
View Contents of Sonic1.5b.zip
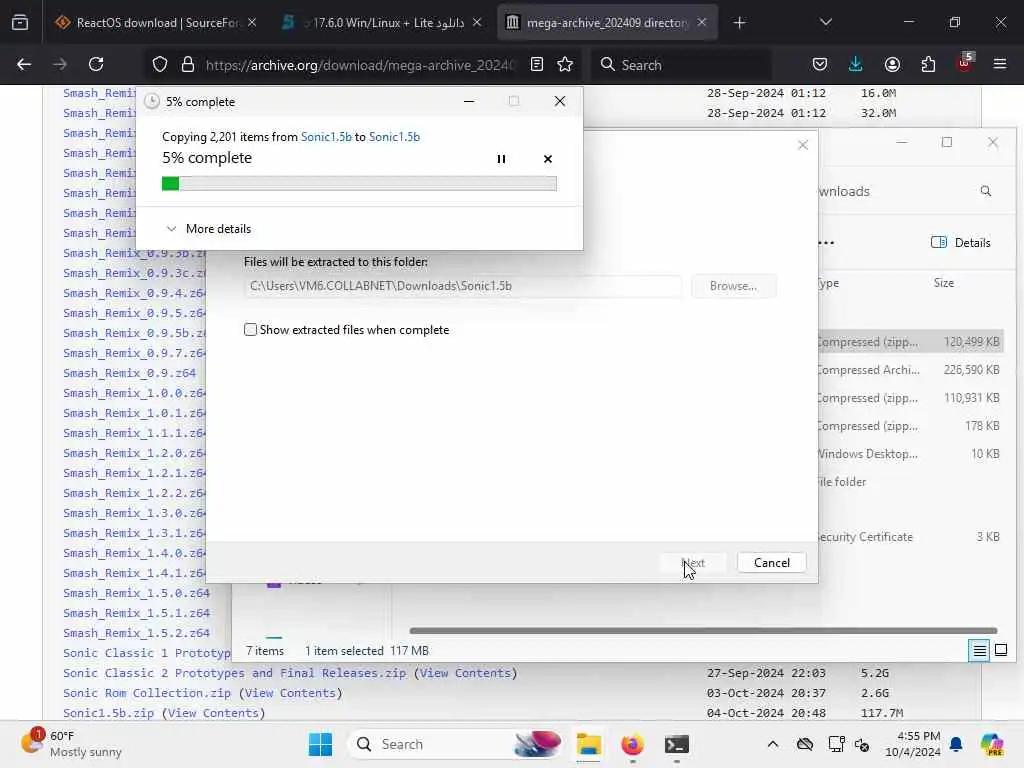point(214,713)
